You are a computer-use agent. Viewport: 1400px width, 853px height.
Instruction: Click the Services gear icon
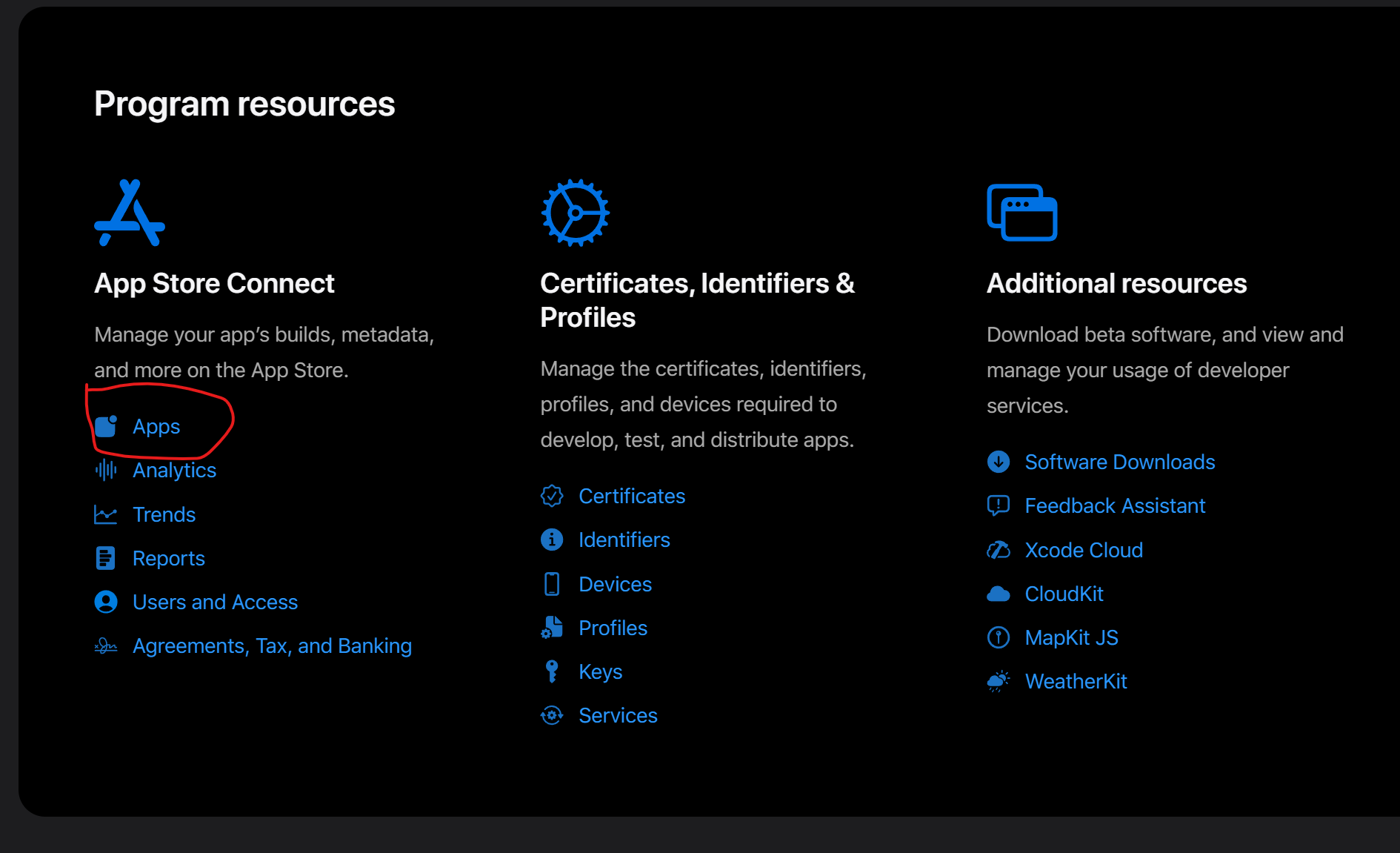click(x=552, y=715)
